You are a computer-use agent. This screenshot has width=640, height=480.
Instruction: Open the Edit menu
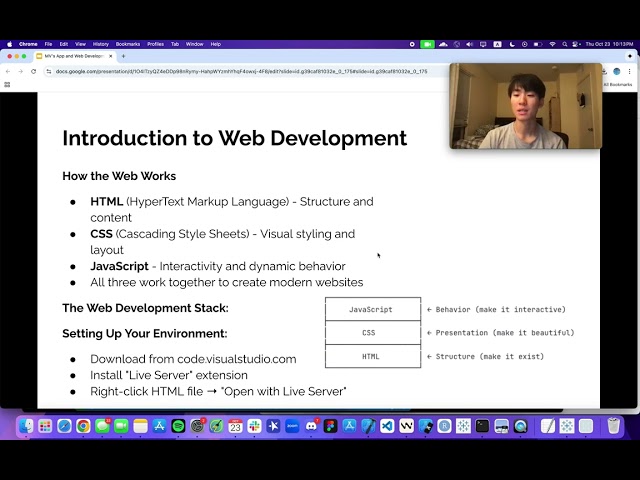click(x=64, y=44)
